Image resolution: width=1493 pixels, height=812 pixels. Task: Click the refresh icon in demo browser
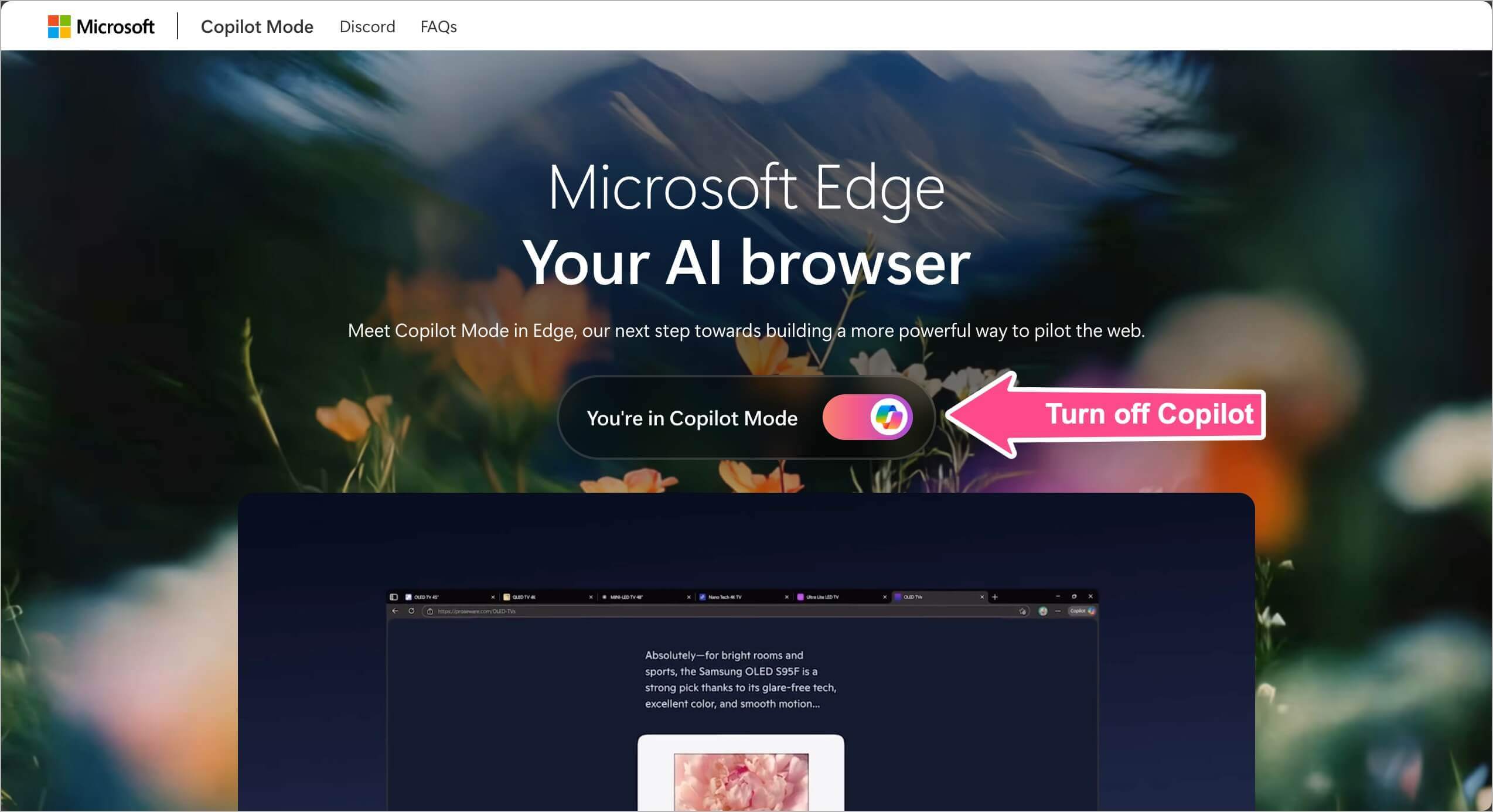(411, 611)
